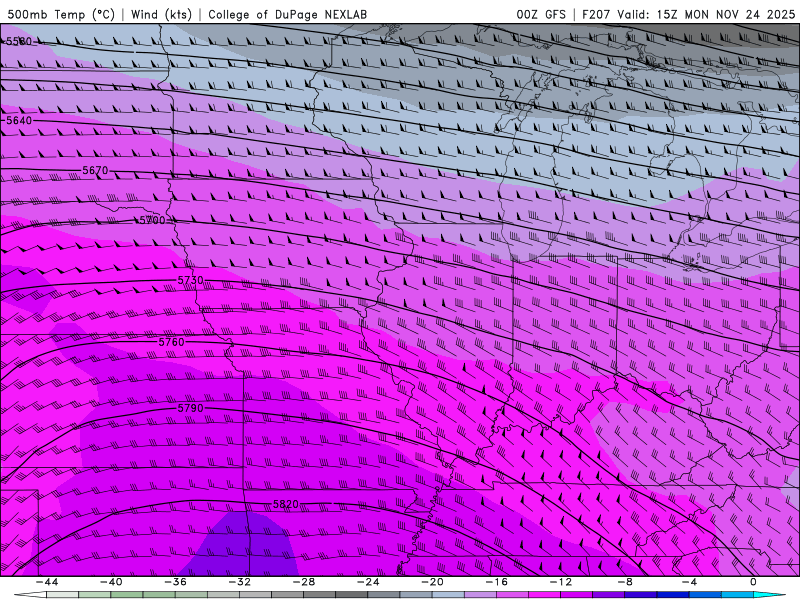Click the 5580 height contour label
This screenshot has width=800, height=600.
point(18,41)
